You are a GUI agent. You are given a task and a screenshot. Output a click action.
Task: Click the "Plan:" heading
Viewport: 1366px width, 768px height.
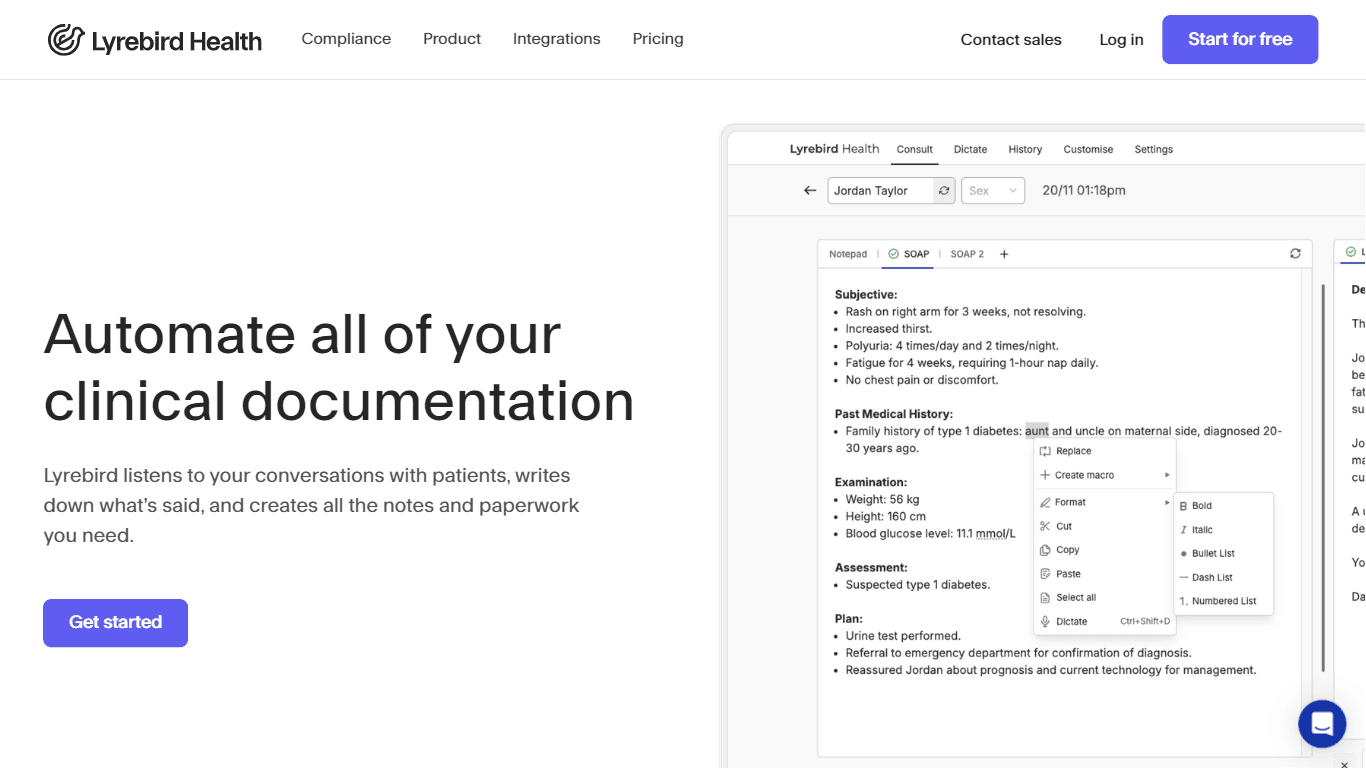tap(849, 619)
